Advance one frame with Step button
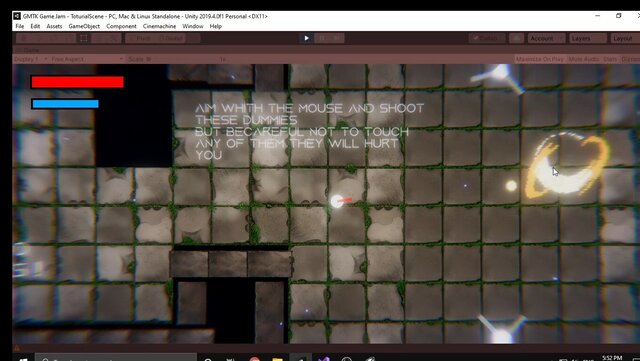 337,38
